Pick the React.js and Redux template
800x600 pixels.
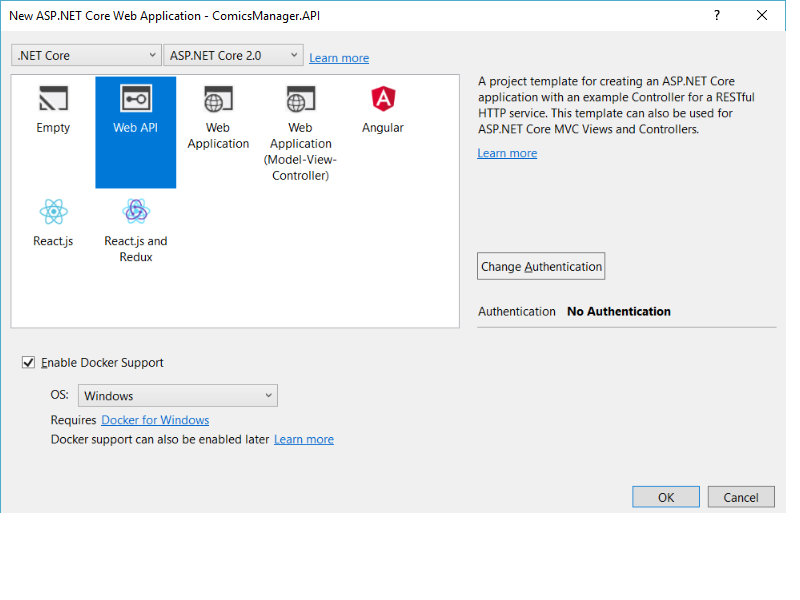[x=136, y=230]
